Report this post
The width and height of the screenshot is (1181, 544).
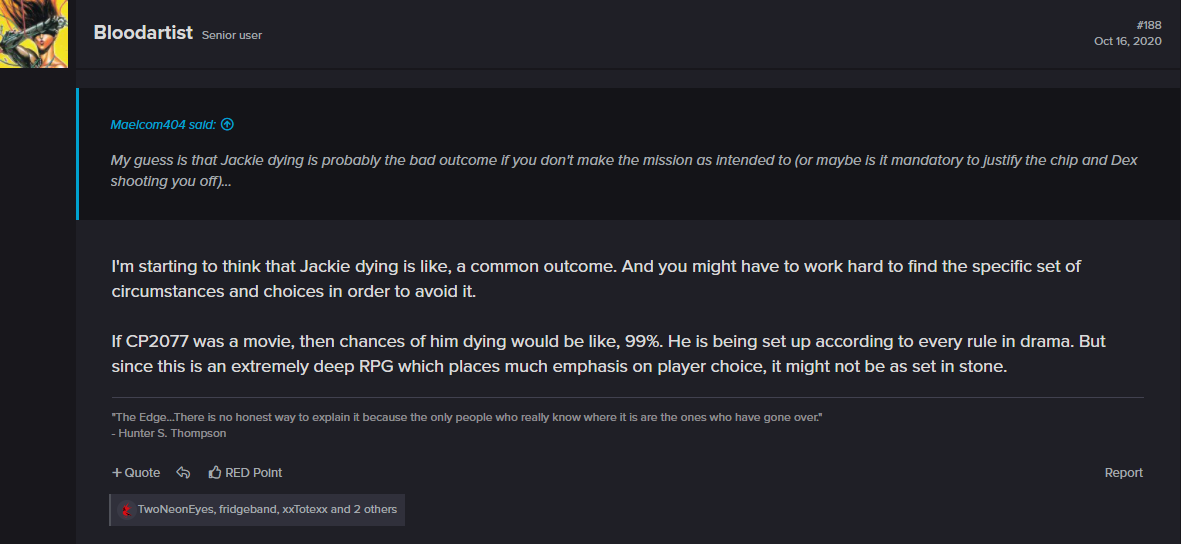(1124, 472)
